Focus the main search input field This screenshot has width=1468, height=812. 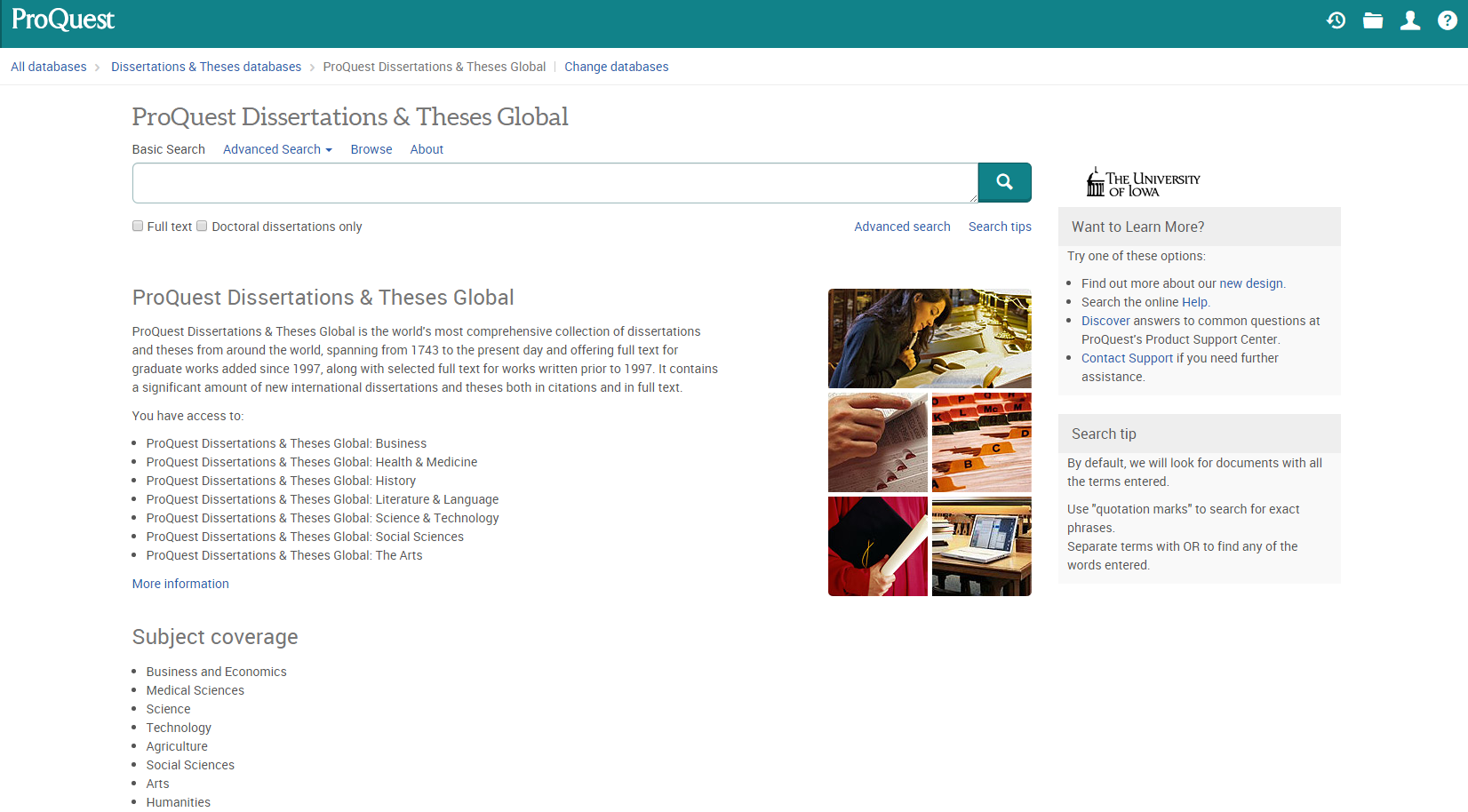(x=555, y=183)
